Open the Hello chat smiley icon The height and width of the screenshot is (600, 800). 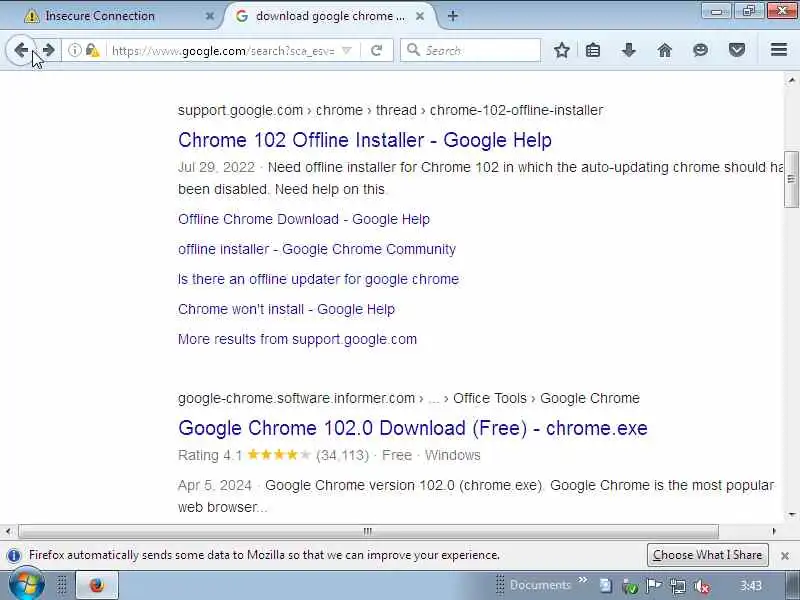coord(701,50)
